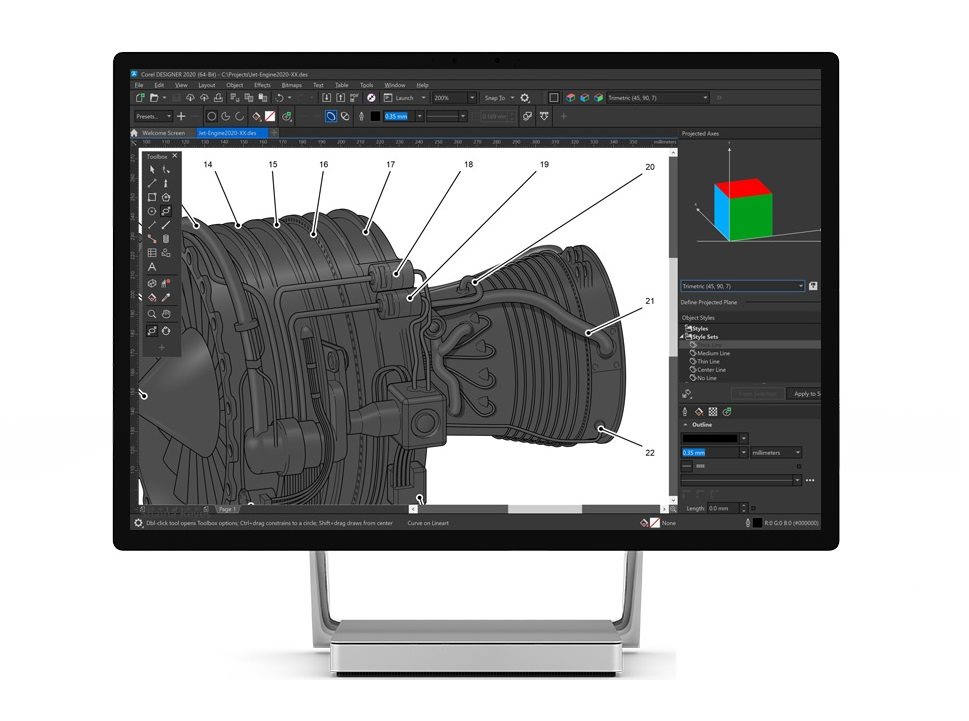Toggle the top projected plane cube icon
This screenshot has height=721, width=969.
(x=570, y=98)
